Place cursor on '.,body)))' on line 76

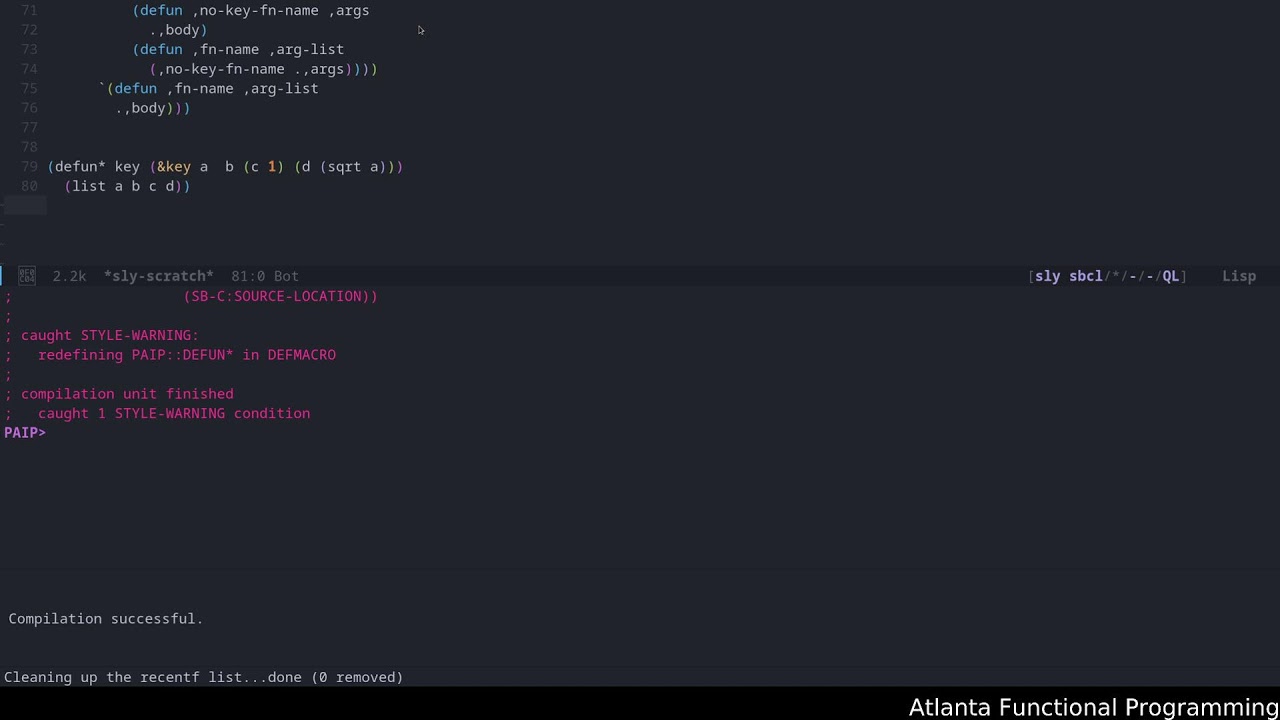153,108
